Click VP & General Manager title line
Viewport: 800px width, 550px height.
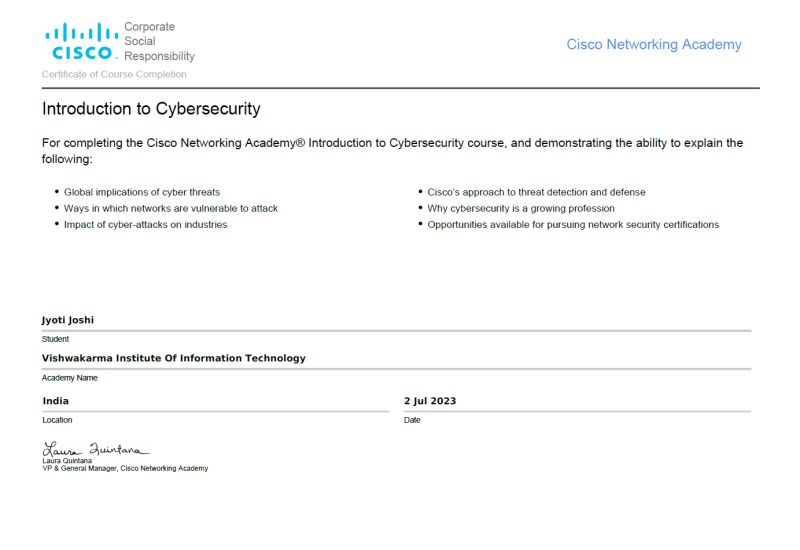click(x=125, y=468)
